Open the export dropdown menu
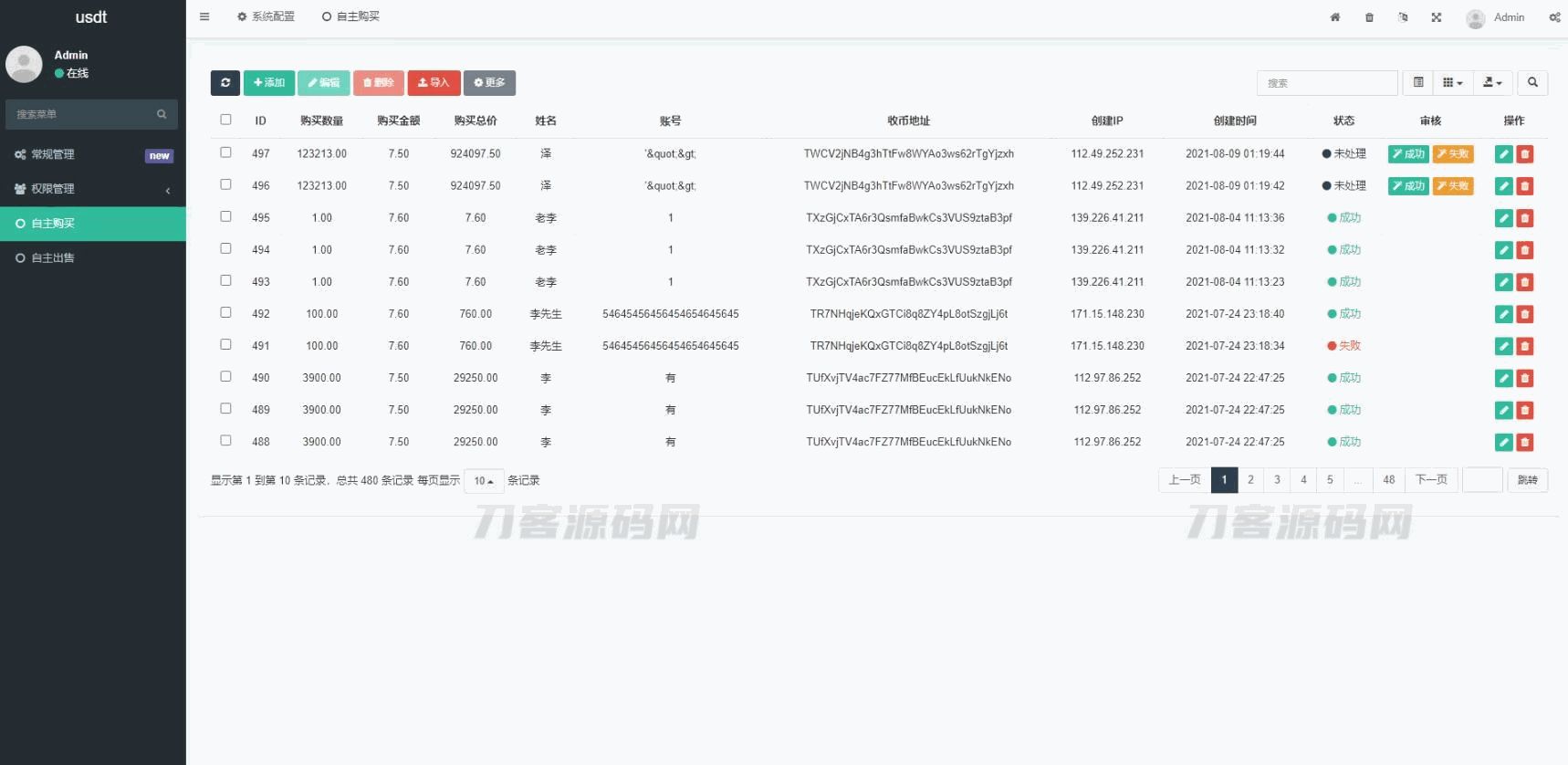The image size is (1568, 765). coord(1492,83)
